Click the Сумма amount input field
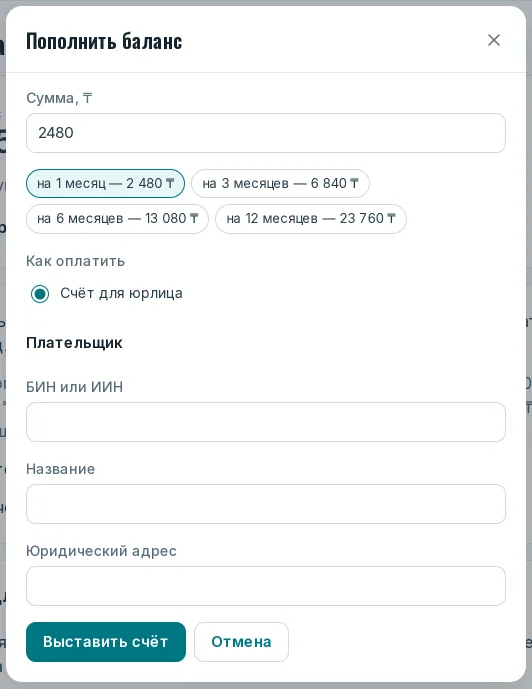Image resolution: width=532 pixels, height=689 pixels. (266, 133)
